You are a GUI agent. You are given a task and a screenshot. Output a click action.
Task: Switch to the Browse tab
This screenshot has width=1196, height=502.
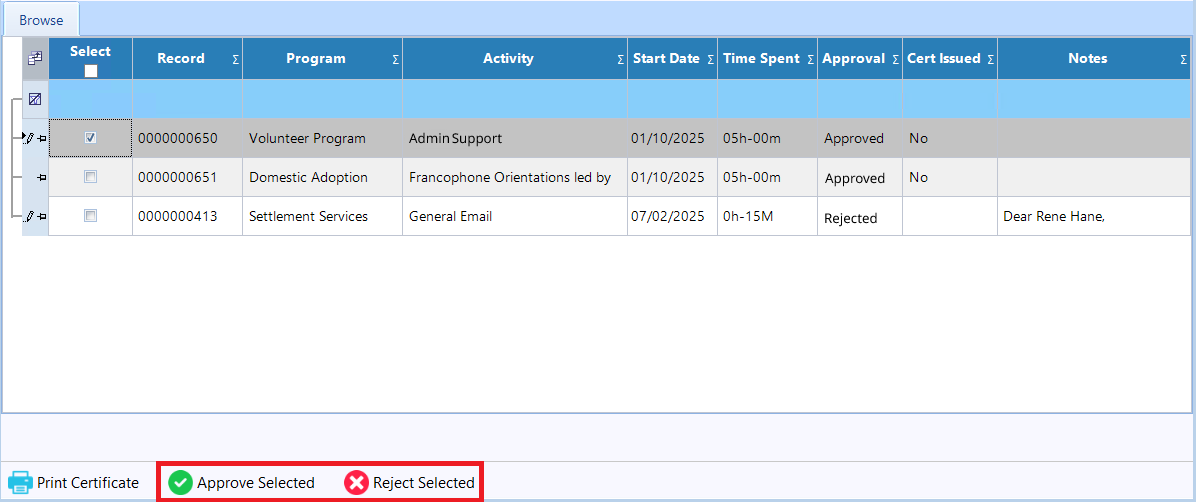(x=41, y=21)
